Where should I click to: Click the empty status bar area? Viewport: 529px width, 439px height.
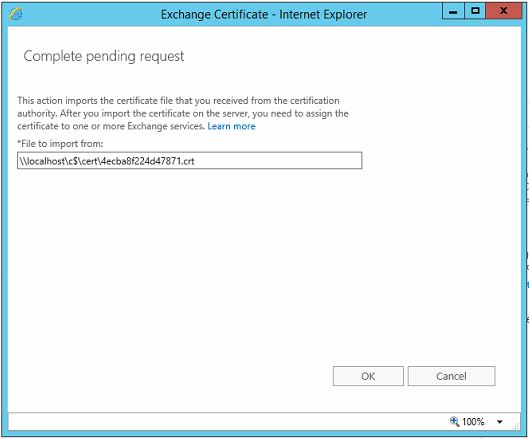click(226, 421)
